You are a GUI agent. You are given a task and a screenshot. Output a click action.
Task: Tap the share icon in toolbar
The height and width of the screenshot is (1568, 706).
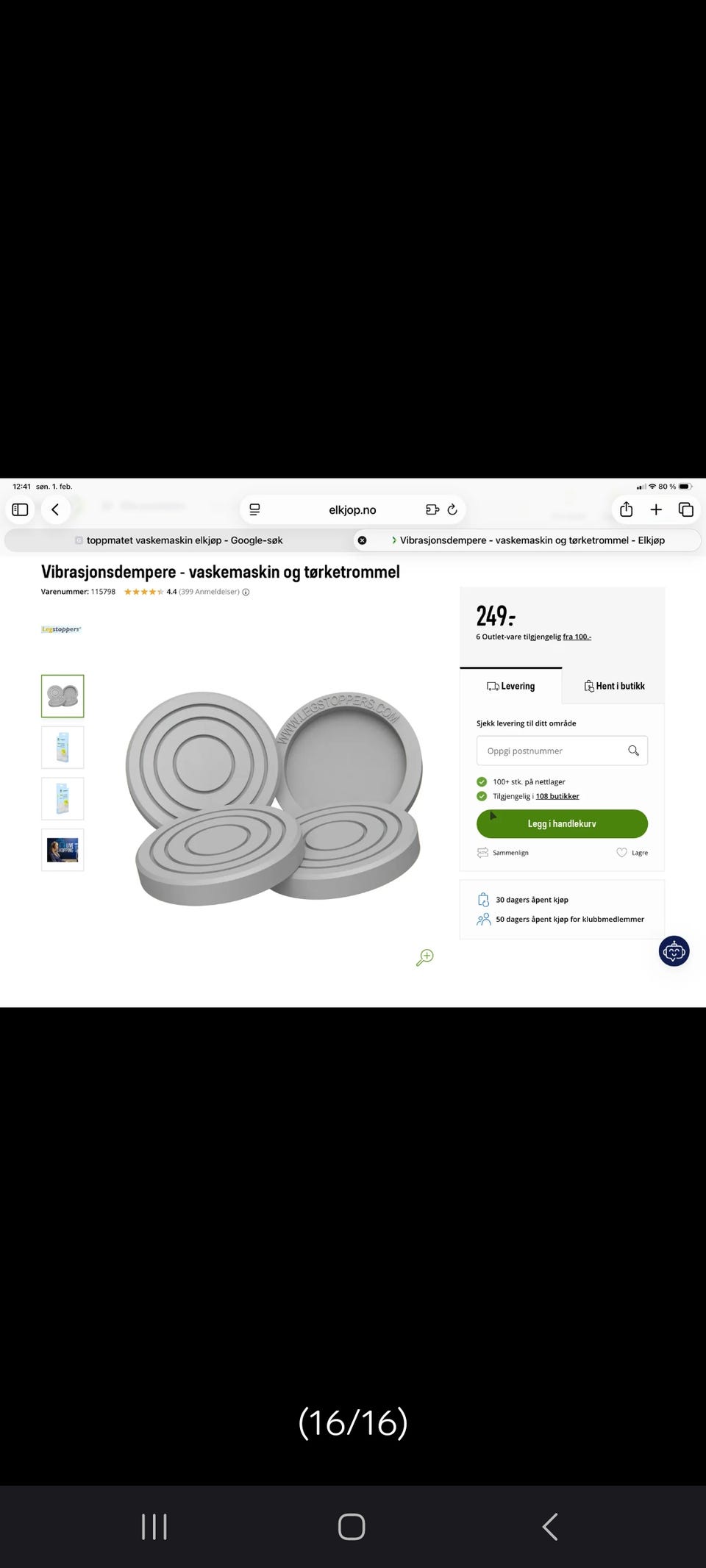pos(627,509)
